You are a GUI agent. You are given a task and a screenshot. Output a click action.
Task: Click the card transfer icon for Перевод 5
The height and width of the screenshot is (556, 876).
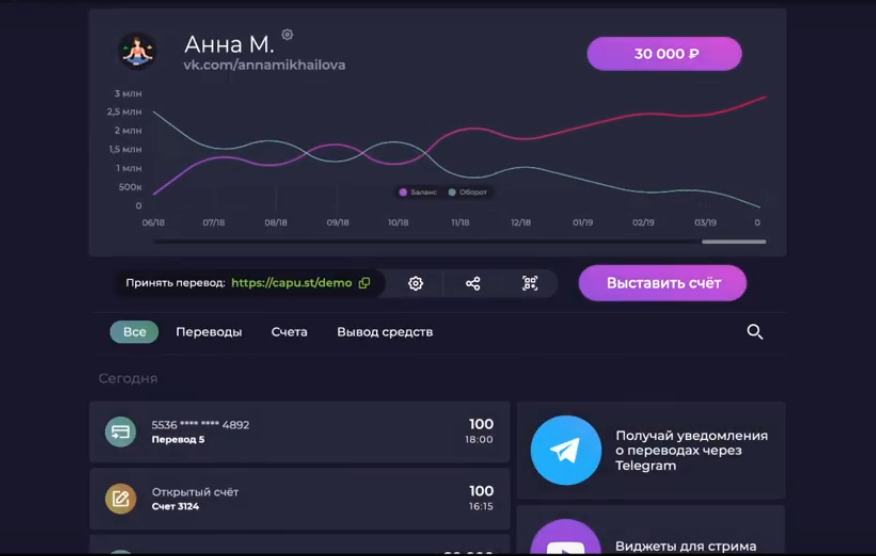coord(121,431)
